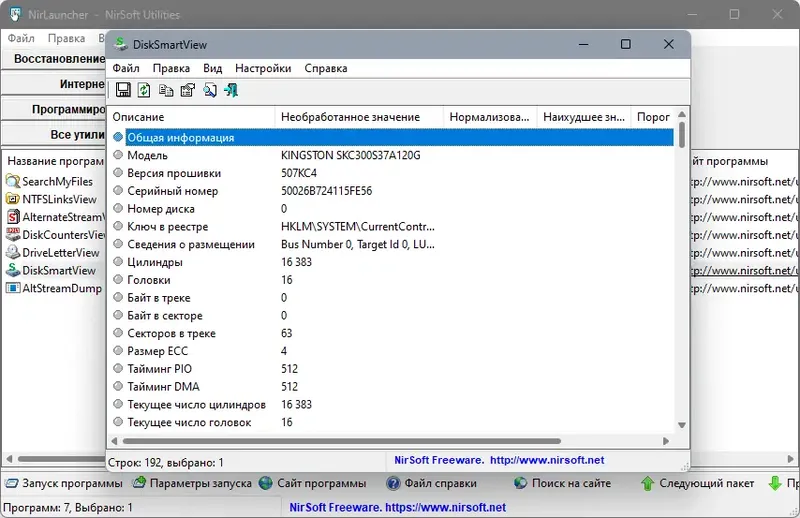Select the 'Ключ в реестре' row
This screenshot has height=518, width=800.
392,227
